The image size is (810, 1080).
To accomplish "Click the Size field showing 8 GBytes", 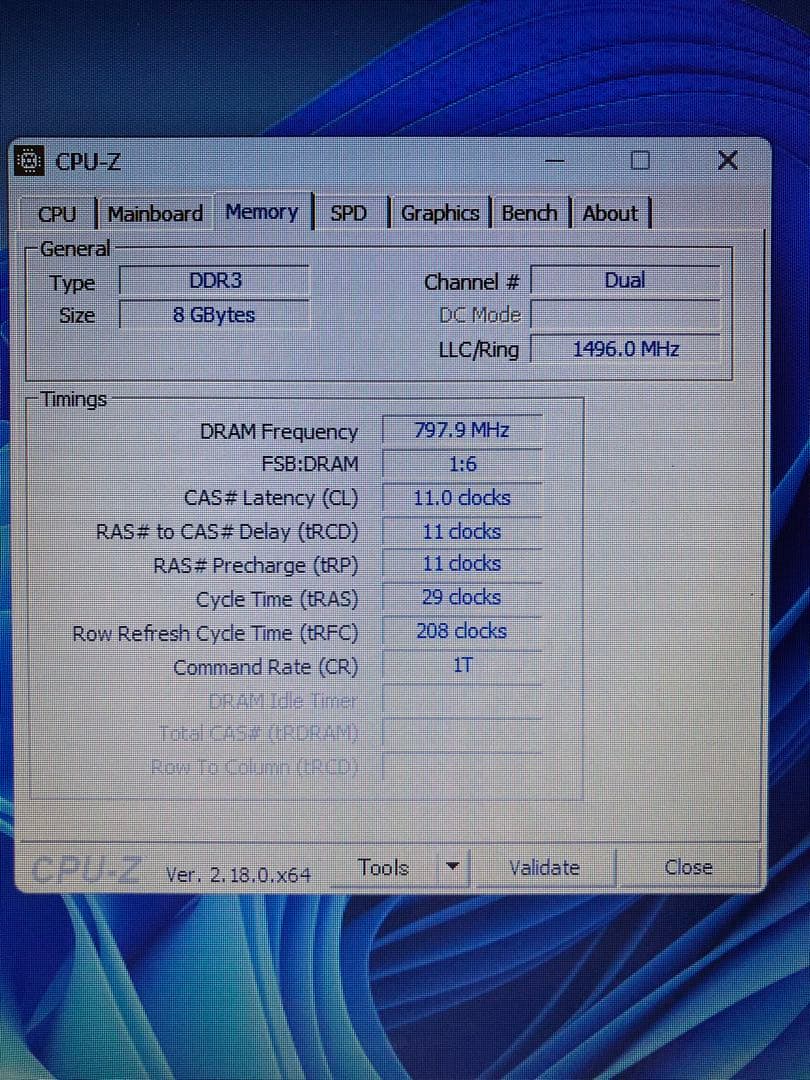I will click(x=215, y=314).
